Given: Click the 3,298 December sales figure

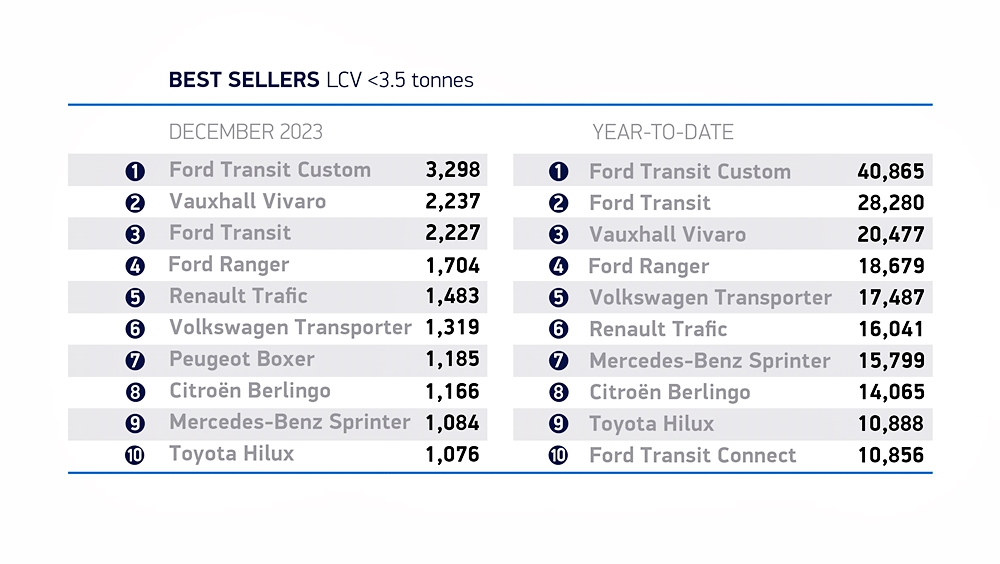Looking at the screenshot, I should click(453, 170).
